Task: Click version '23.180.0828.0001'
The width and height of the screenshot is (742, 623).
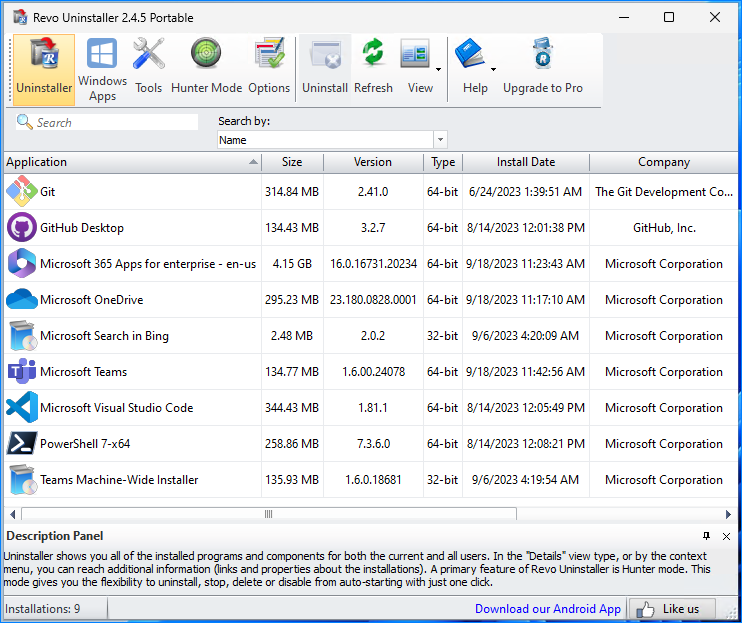Action: (x=373, y=299)
